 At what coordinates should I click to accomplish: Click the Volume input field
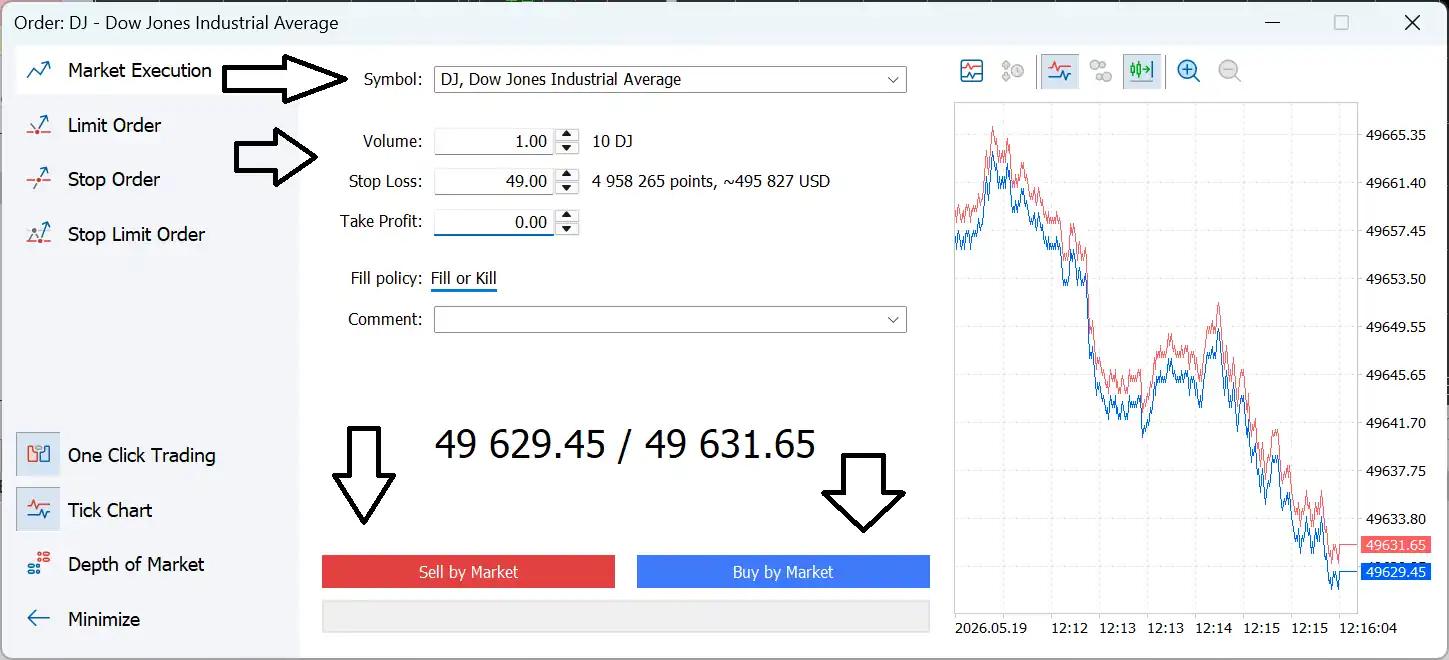[x=493, y=141]
